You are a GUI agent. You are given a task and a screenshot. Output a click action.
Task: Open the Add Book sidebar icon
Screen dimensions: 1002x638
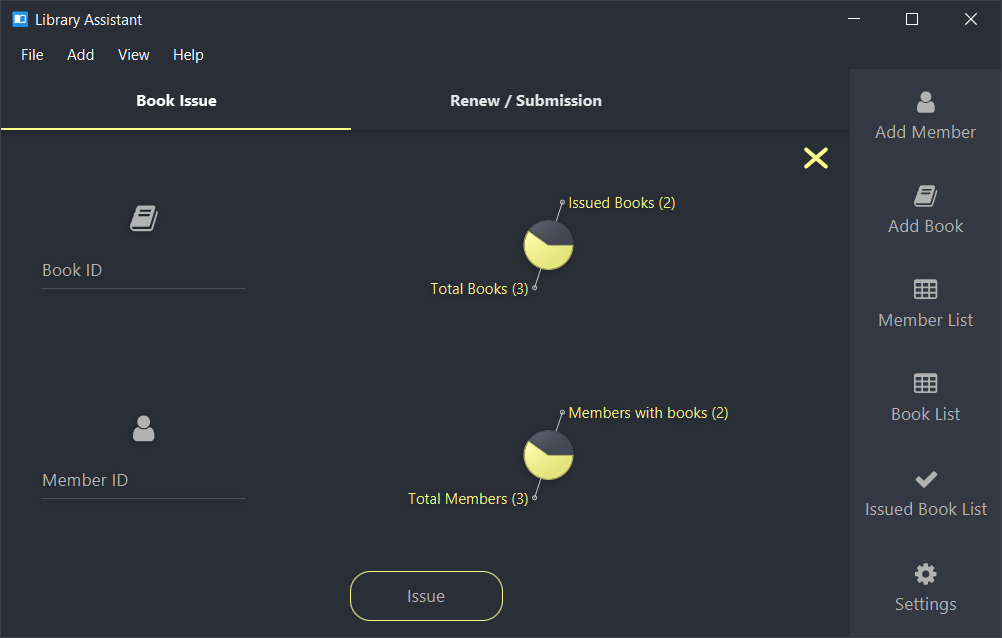tap(925, 196)
